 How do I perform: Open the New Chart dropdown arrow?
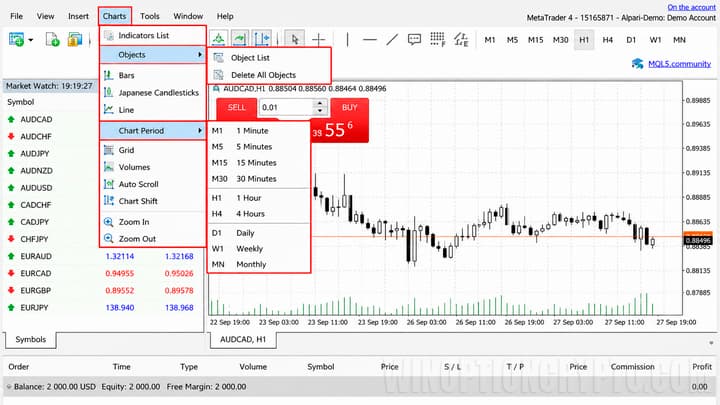pyautogui.click(x=31, y=40)
